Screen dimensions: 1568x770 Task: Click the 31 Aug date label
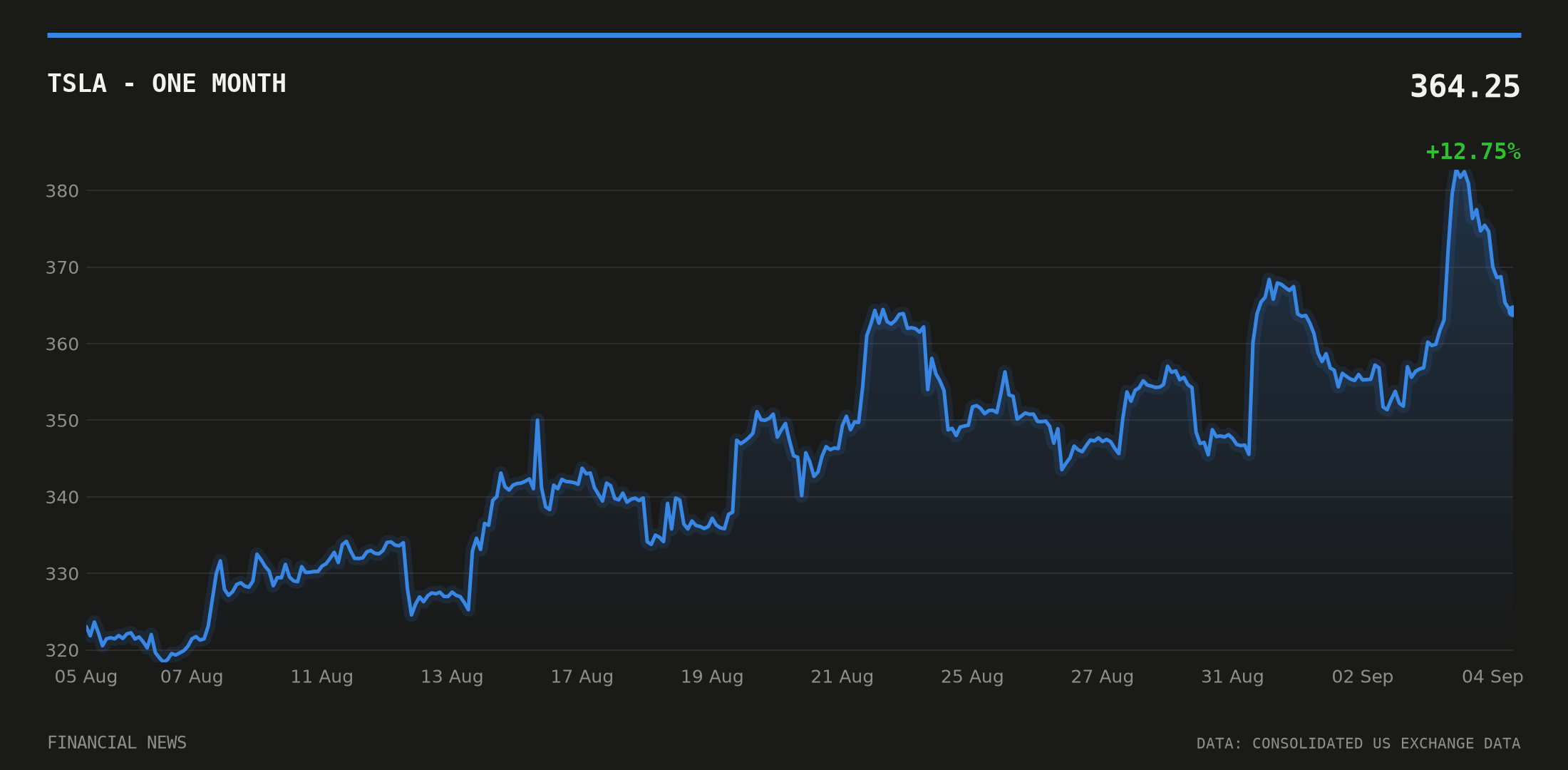pos(1232,677)
